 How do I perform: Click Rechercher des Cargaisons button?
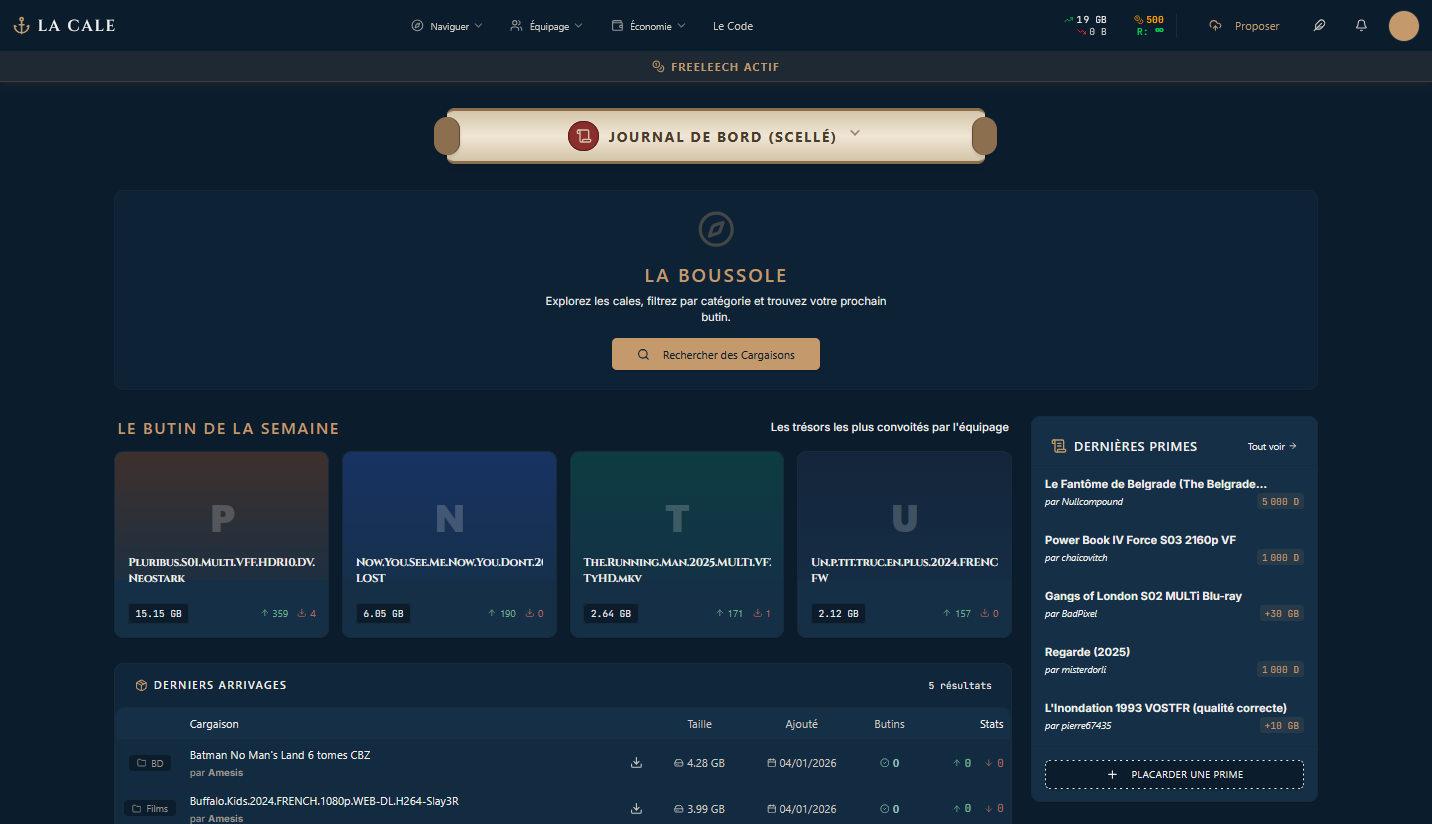(716, 354)
